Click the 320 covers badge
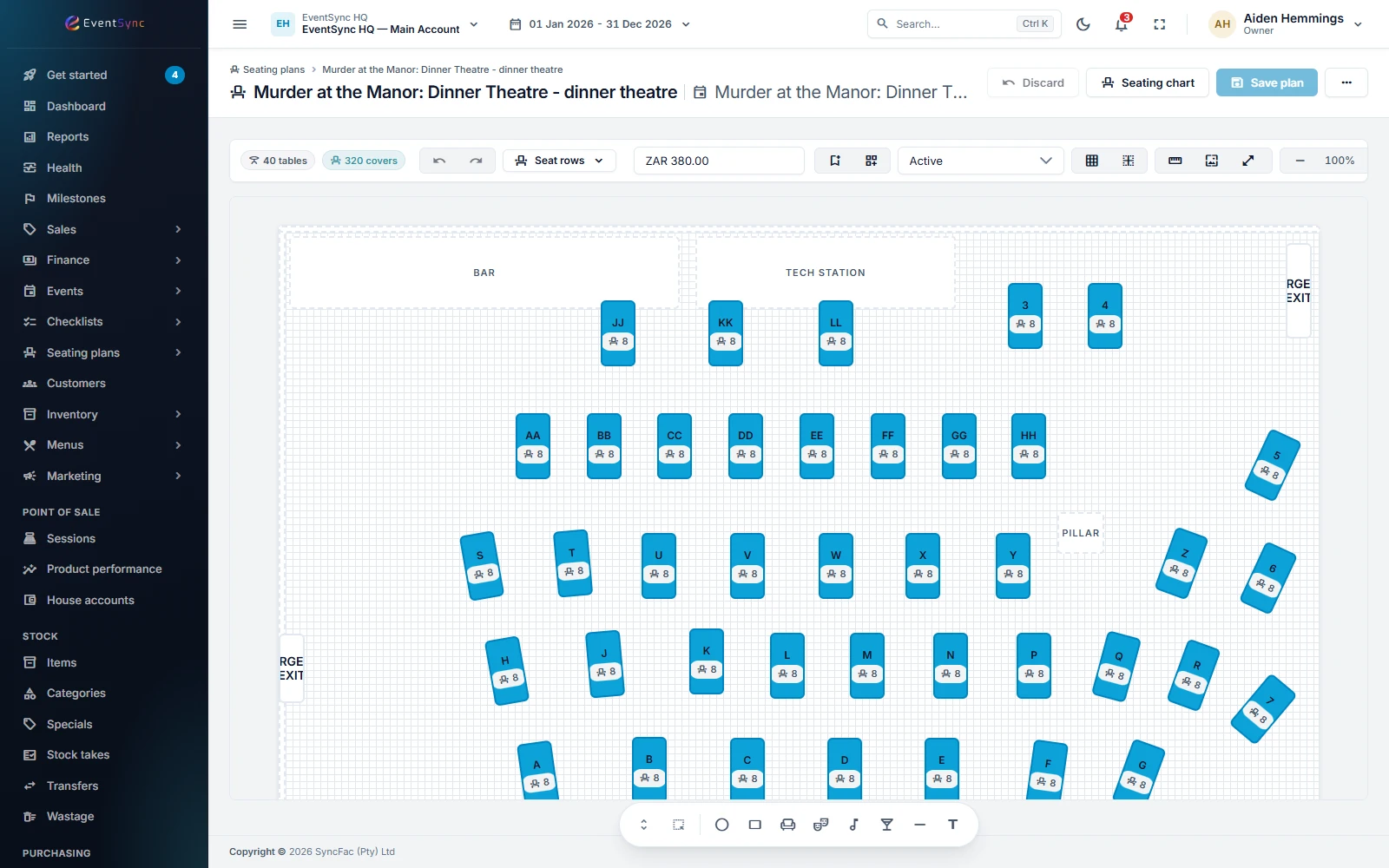1389x868 pixels. [364, 161]
